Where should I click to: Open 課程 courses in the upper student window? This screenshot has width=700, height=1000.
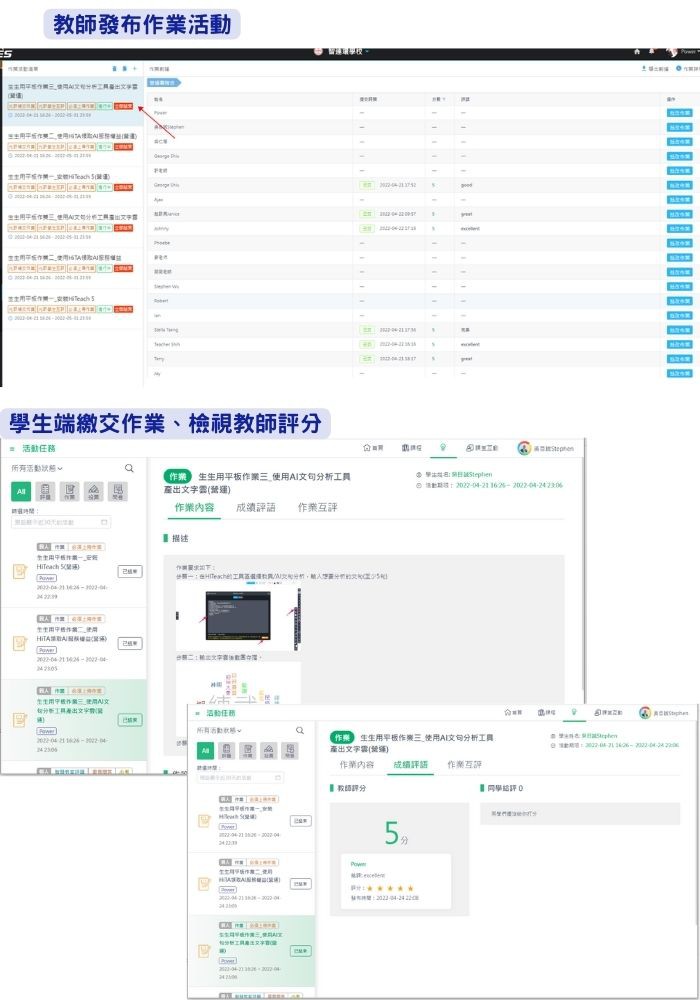(x=411, y=449)
